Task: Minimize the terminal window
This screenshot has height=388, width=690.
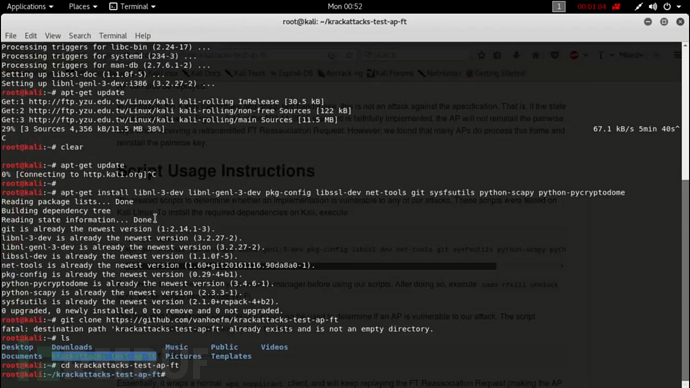Action: click(x=648, y=22)
